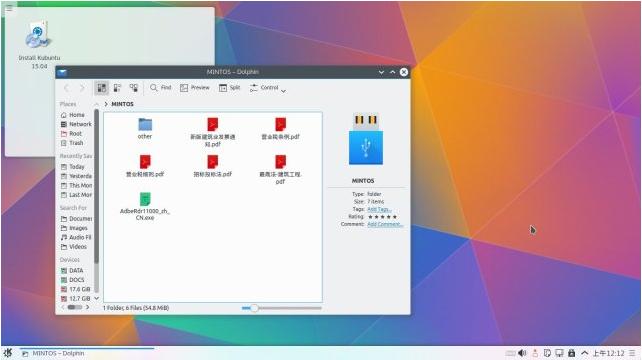The width and height of the screenshot is (642, 360).
Task: Open the Dolphin window menu icon in title bar
Action: 62,72
